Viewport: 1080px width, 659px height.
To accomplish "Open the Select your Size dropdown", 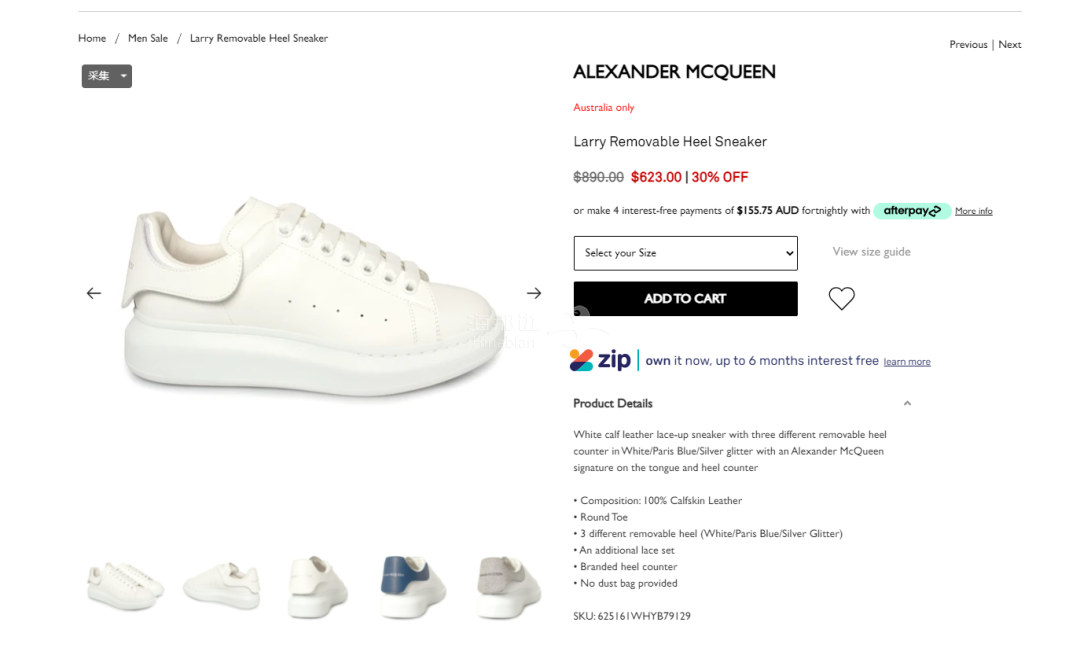I will coord(685,253).
